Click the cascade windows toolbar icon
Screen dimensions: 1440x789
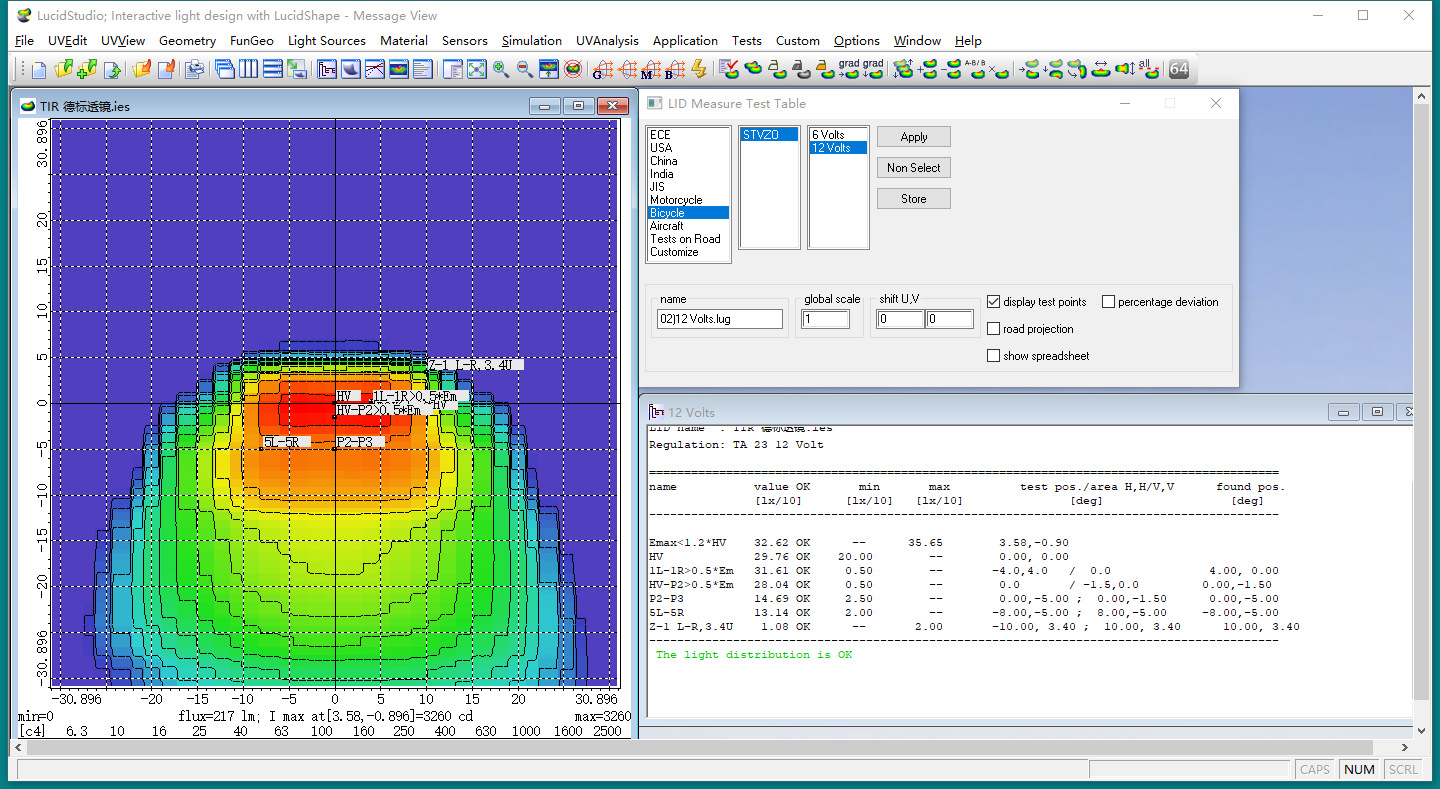pos(225,69)
